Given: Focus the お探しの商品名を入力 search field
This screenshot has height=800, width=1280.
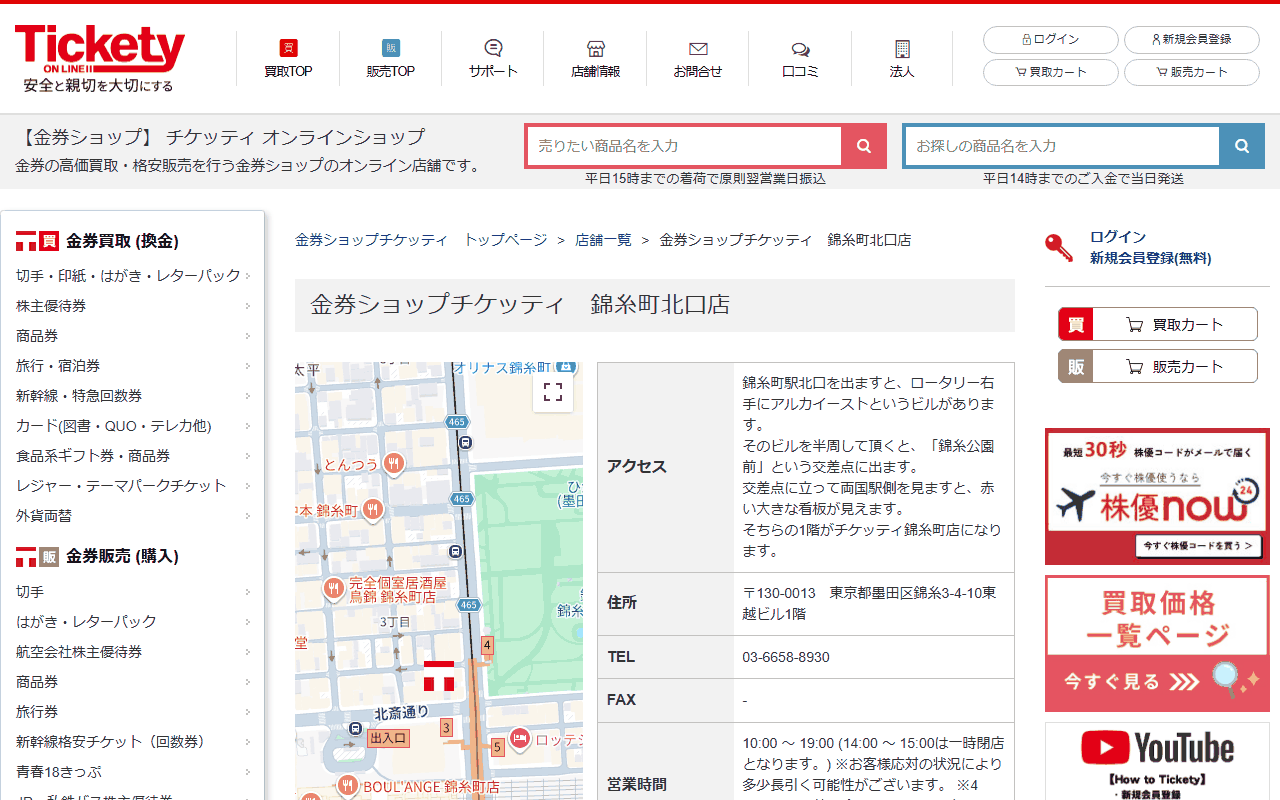Looking at the screenshot, I should (x=1062, y=146).
